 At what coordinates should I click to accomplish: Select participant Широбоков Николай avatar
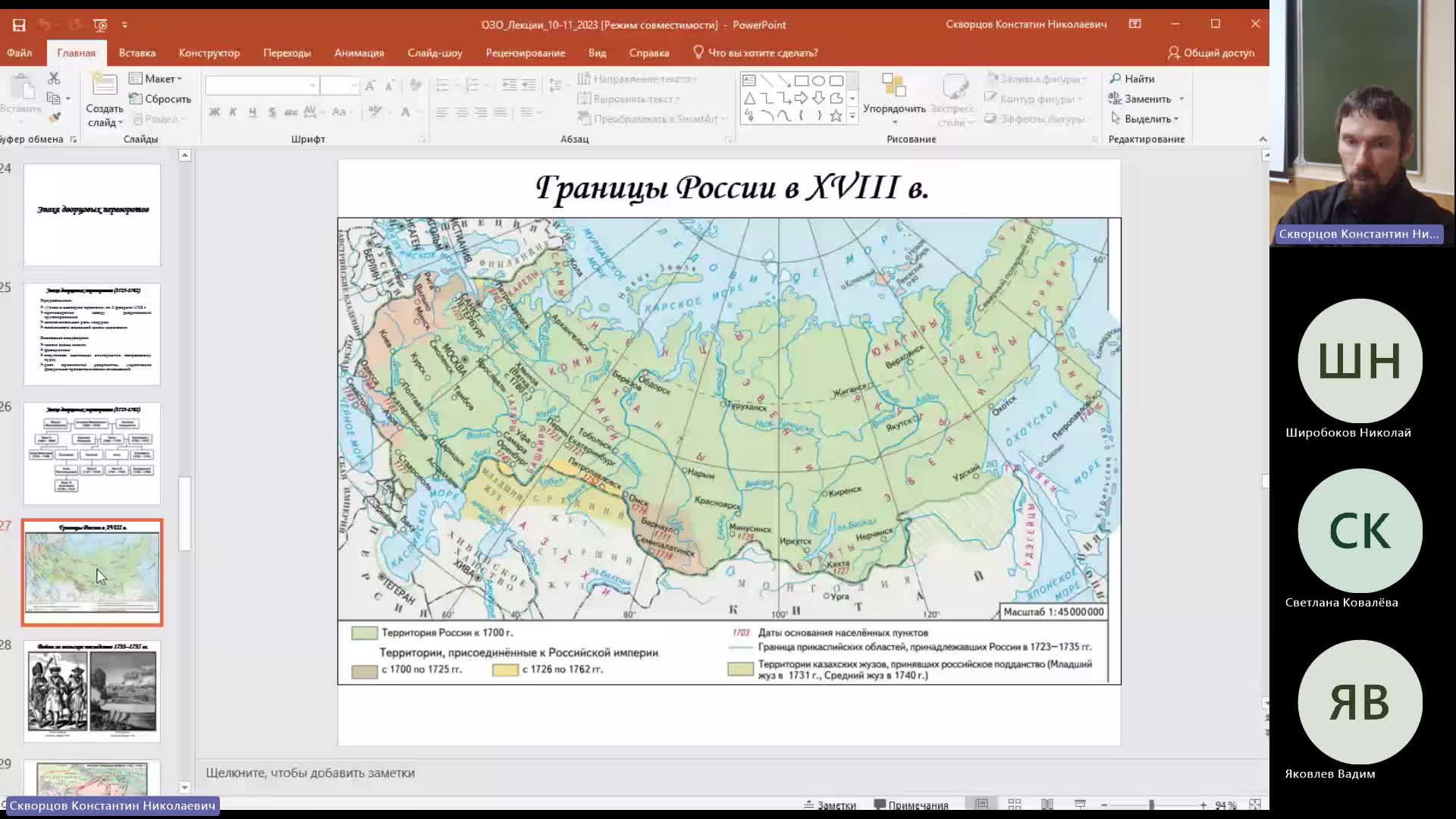pyautogui.click(x=1360, y=361)
